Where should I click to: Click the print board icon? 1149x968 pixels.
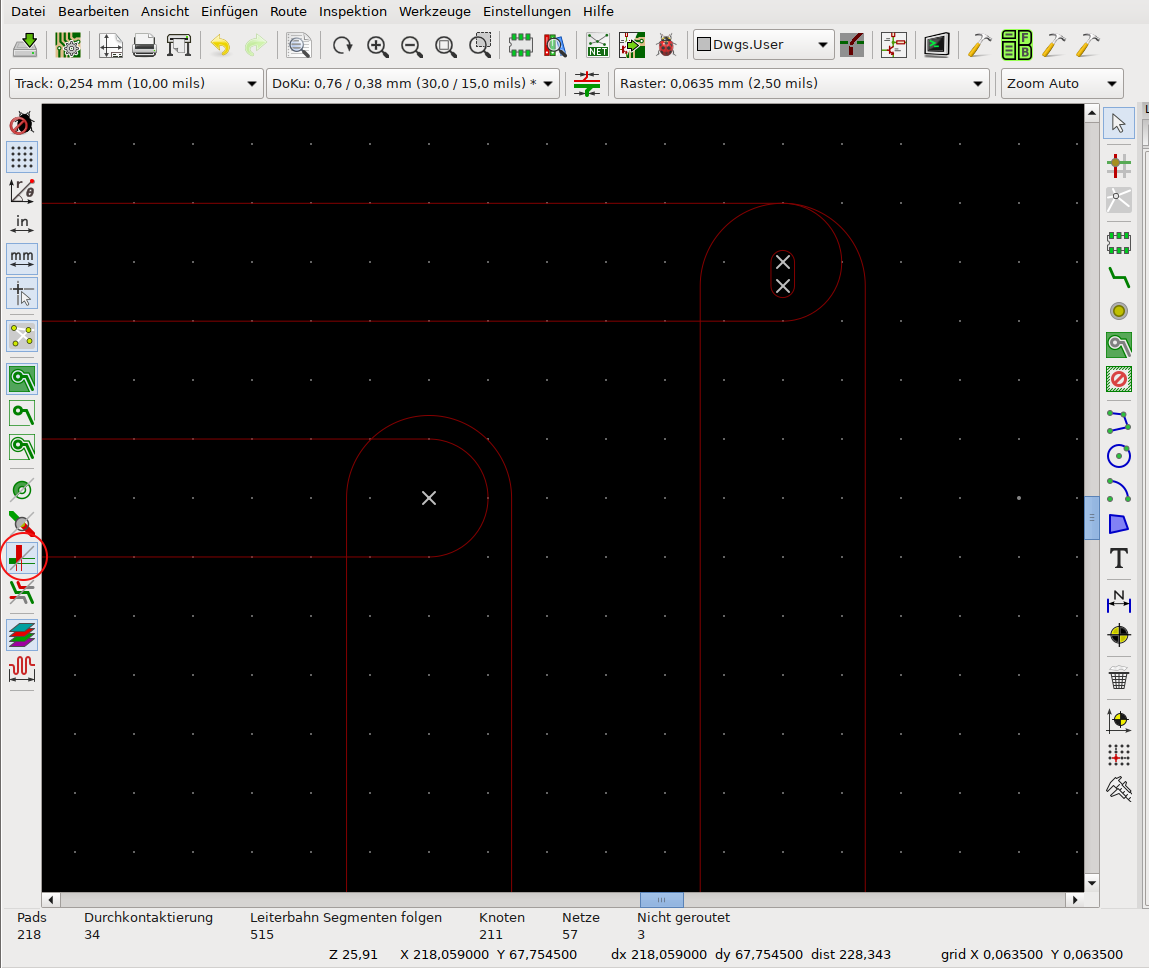144,45
